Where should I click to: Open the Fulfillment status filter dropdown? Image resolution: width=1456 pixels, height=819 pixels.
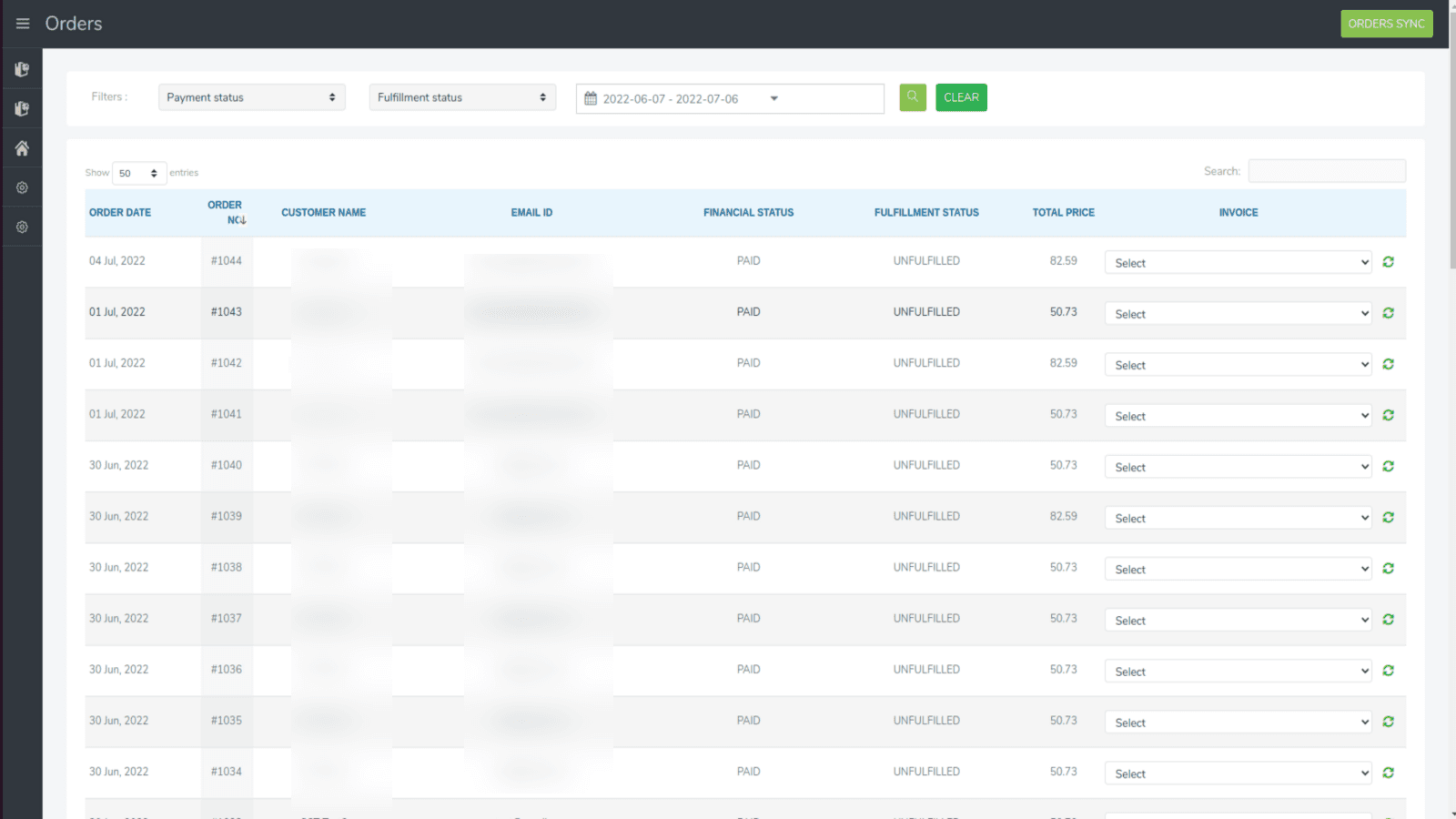461,96
